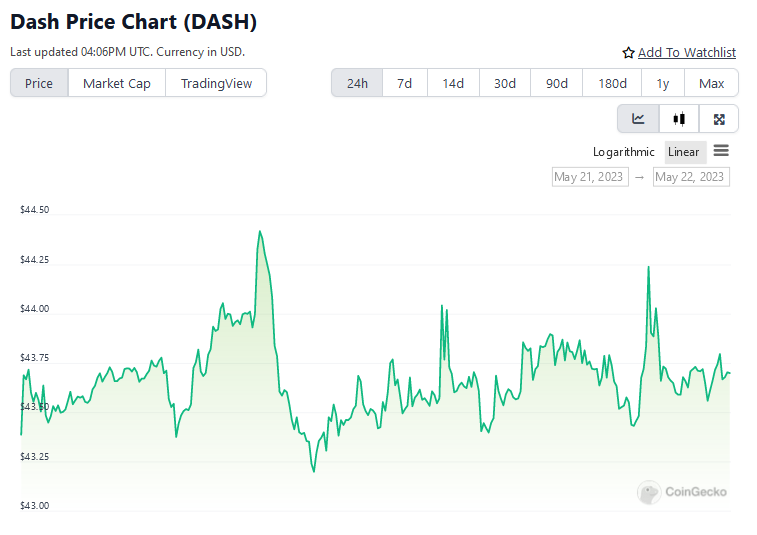Switch to line chart view icon
Screen dimensions: 757x535
click(x=638, y=119)
